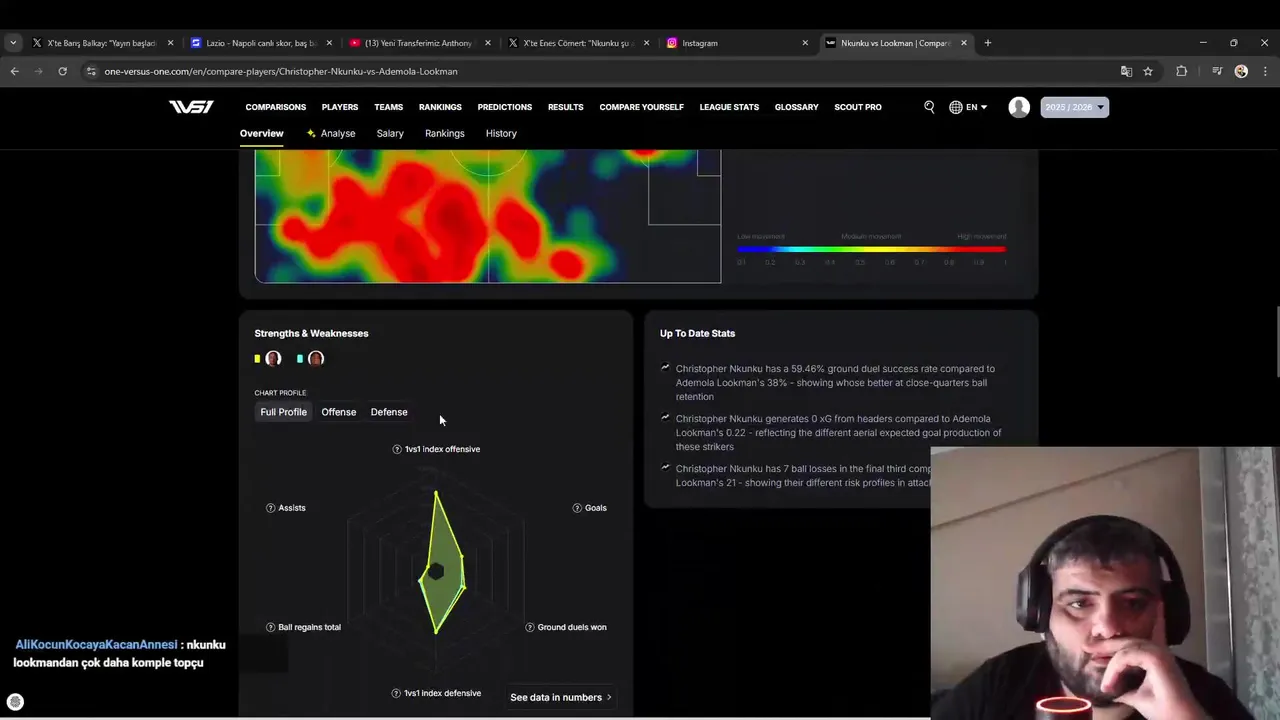The image size is (1280, 720).
Task: Close the Instagram tab
Action: pos(805,43)
